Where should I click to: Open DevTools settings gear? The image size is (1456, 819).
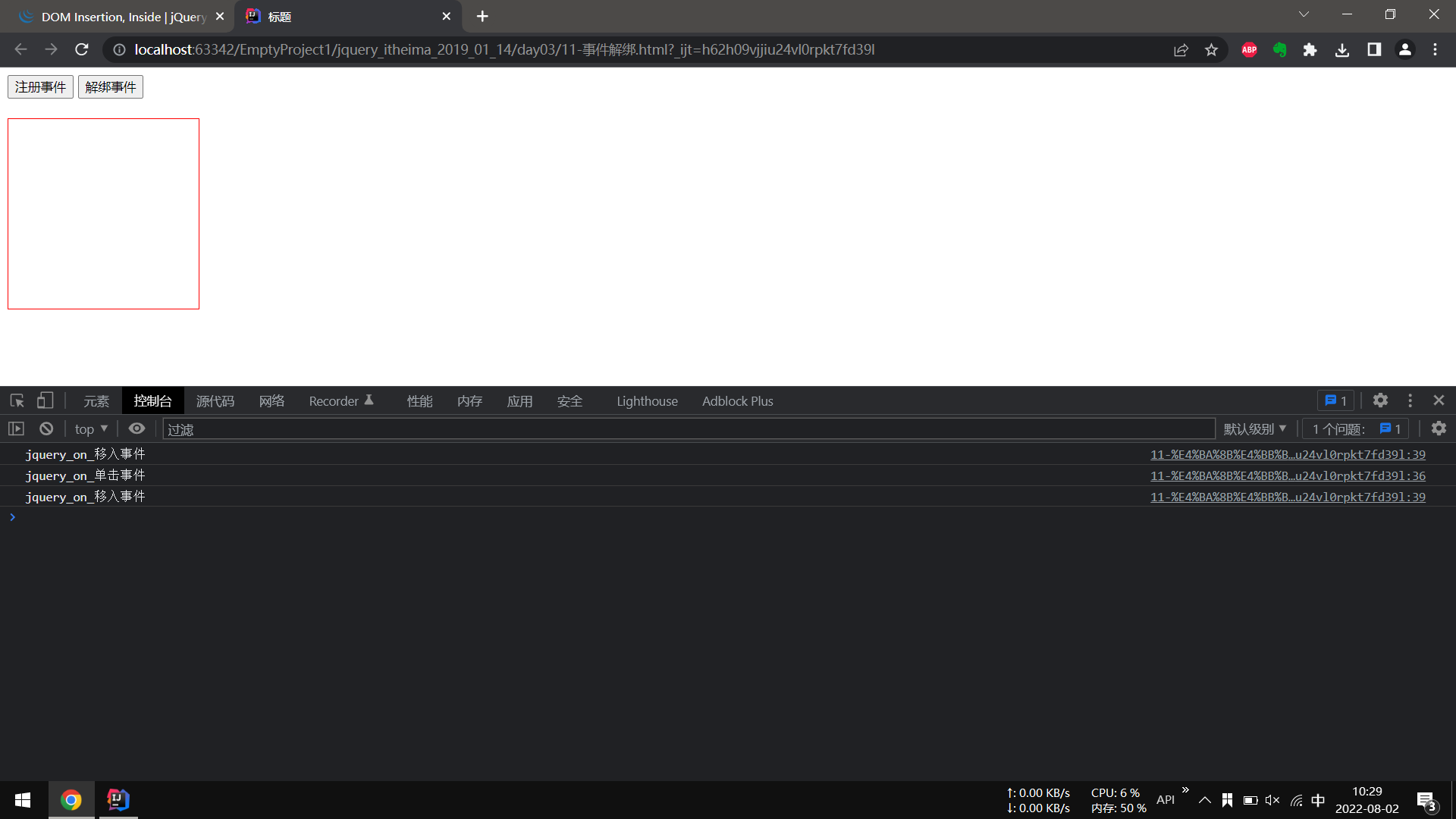(x=1380, y=400)
